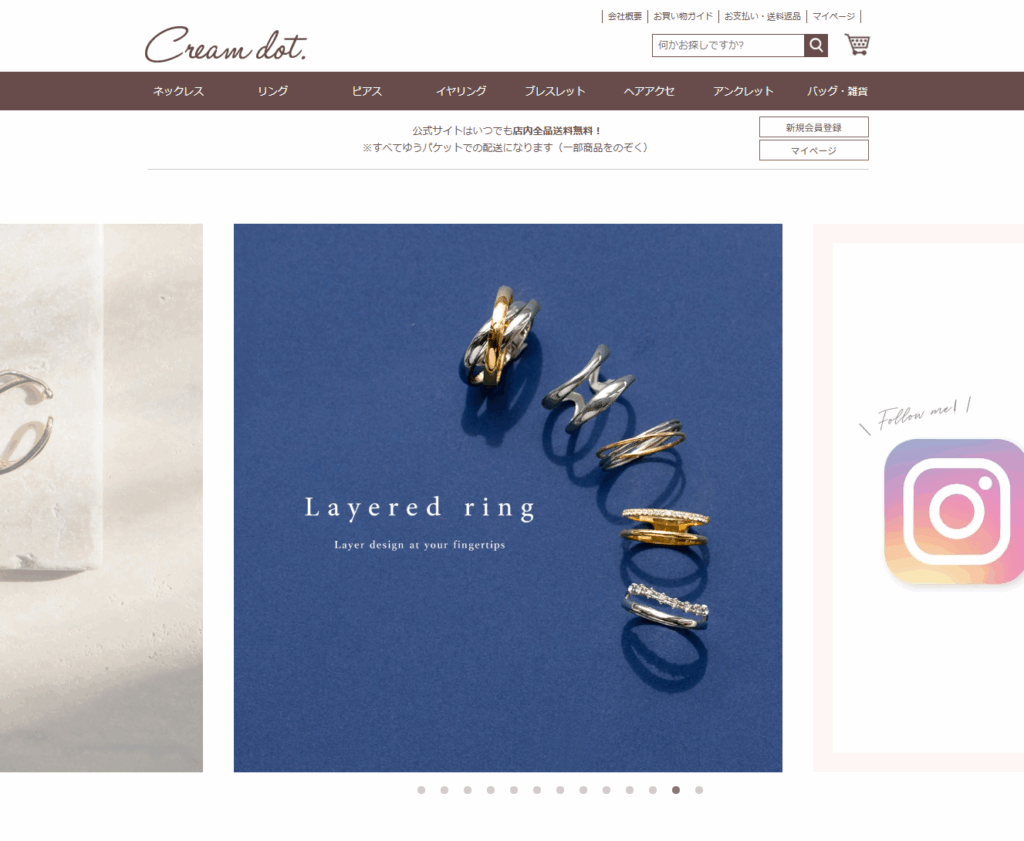This screenshot has width=1024, height=841.
Task: Open the リング category
Action: [272, 91]
